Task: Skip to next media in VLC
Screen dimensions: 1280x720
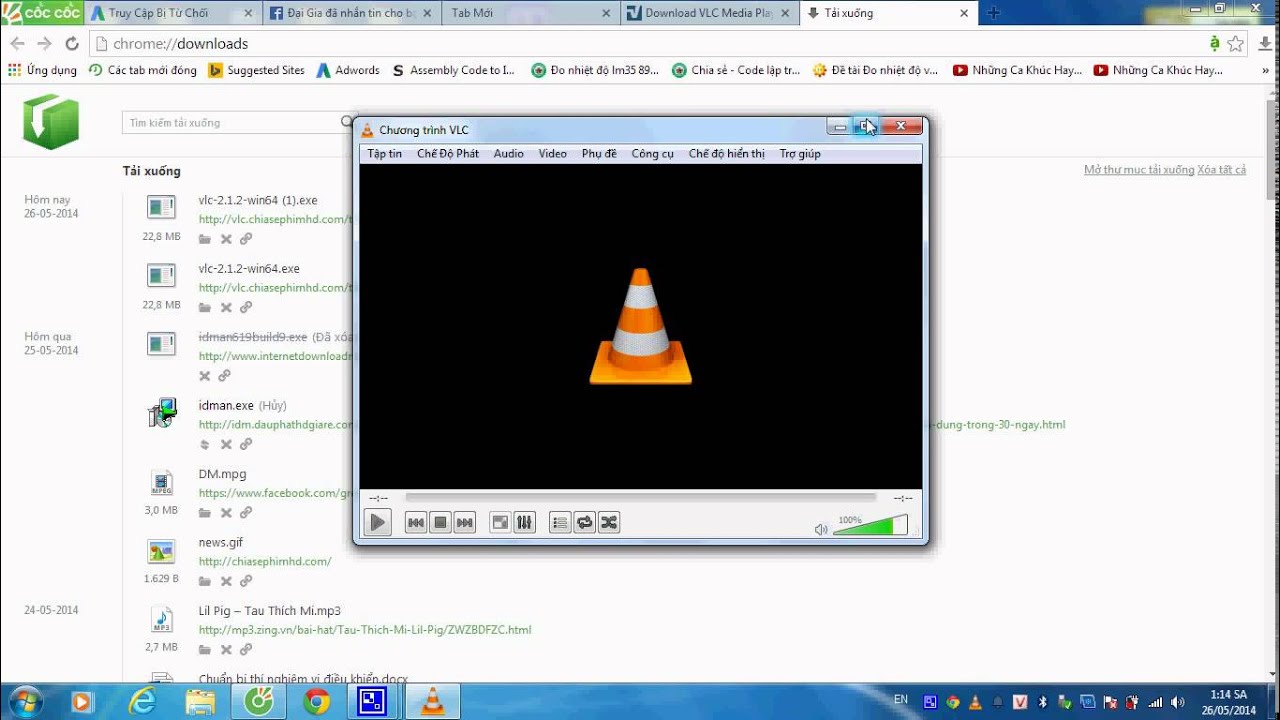Action: (464, 522)
